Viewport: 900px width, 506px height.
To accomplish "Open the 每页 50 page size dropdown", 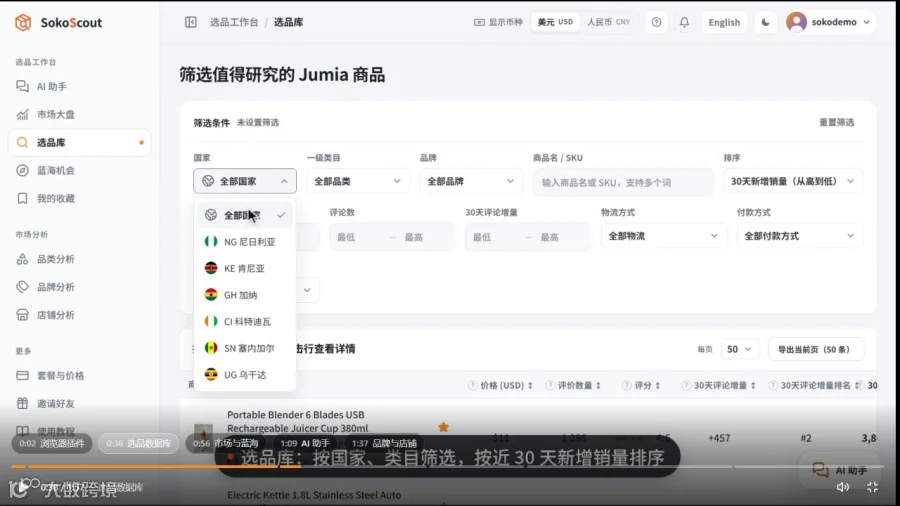I will 739,349.
